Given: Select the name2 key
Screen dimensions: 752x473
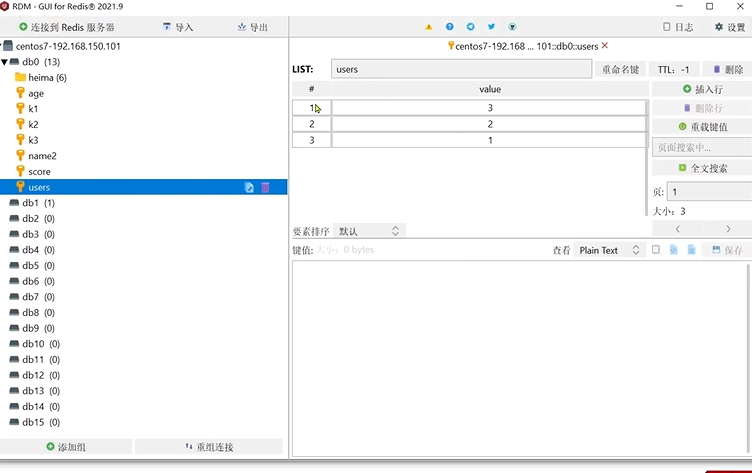Looking at the screenshot, I should [x=42, y=156].
